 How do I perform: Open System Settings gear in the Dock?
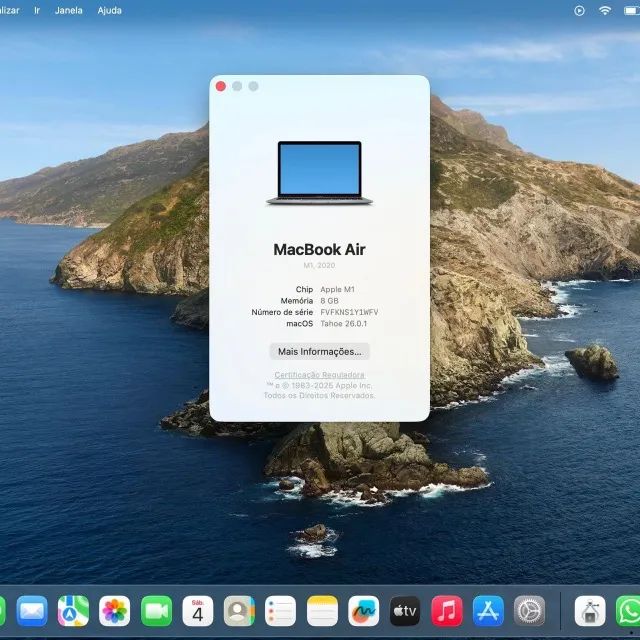(529, 611)
